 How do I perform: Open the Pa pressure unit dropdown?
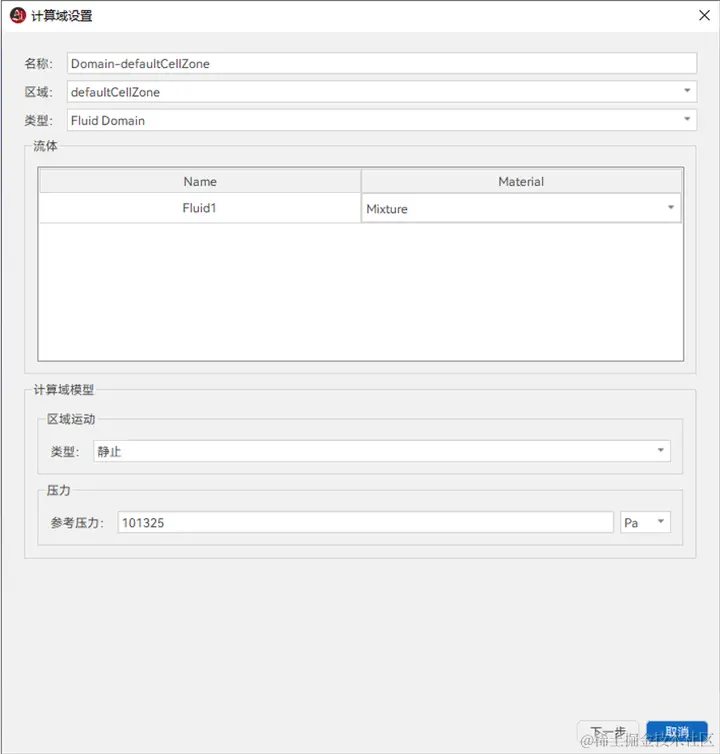[x=645, y=522]
